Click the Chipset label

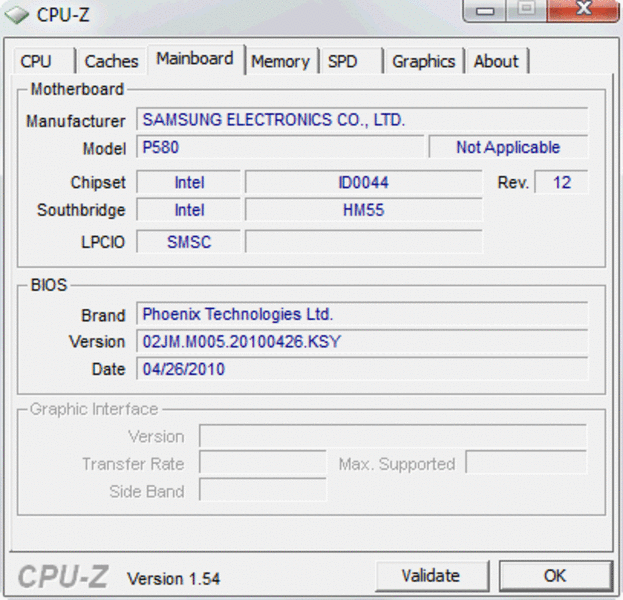[x=98, y=183]
